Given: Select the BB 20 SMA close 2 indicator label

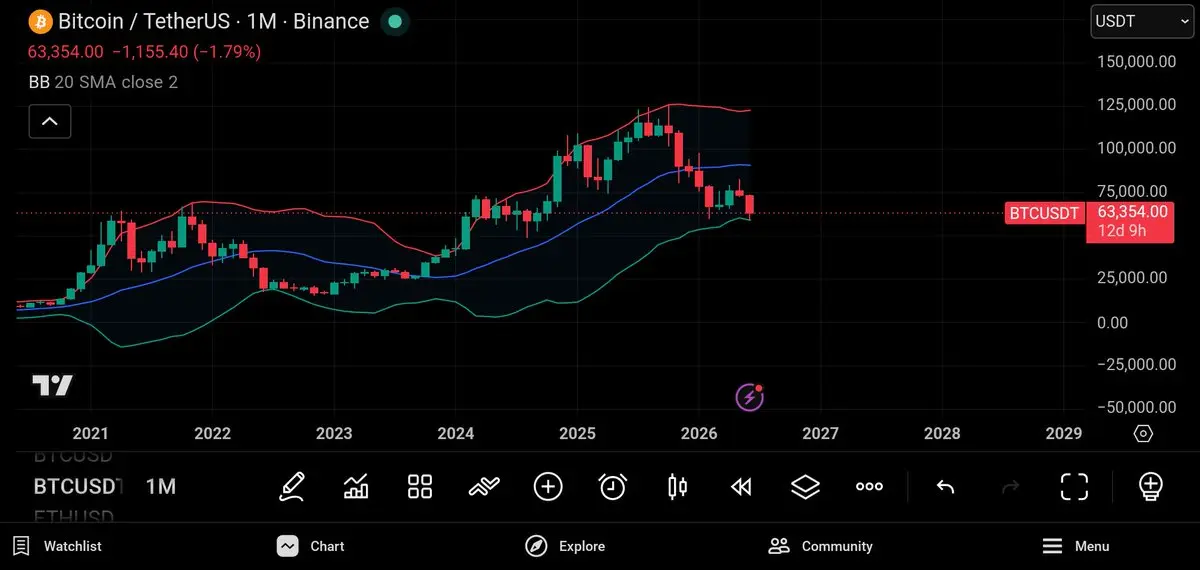Looking at the screenshot, I should point(103,82).
